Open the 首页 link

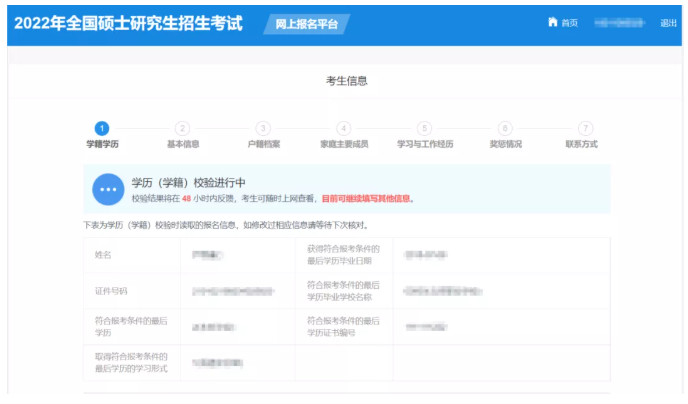pyautogui.click(x=570, y=23)
